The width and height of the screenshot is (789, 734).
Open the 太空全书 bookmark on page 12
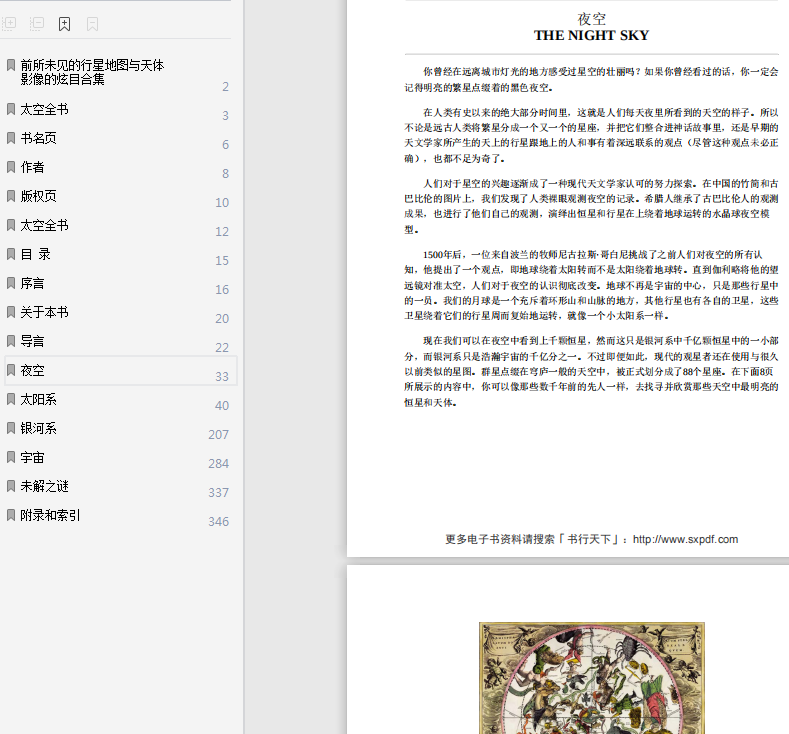coord(120,225)
